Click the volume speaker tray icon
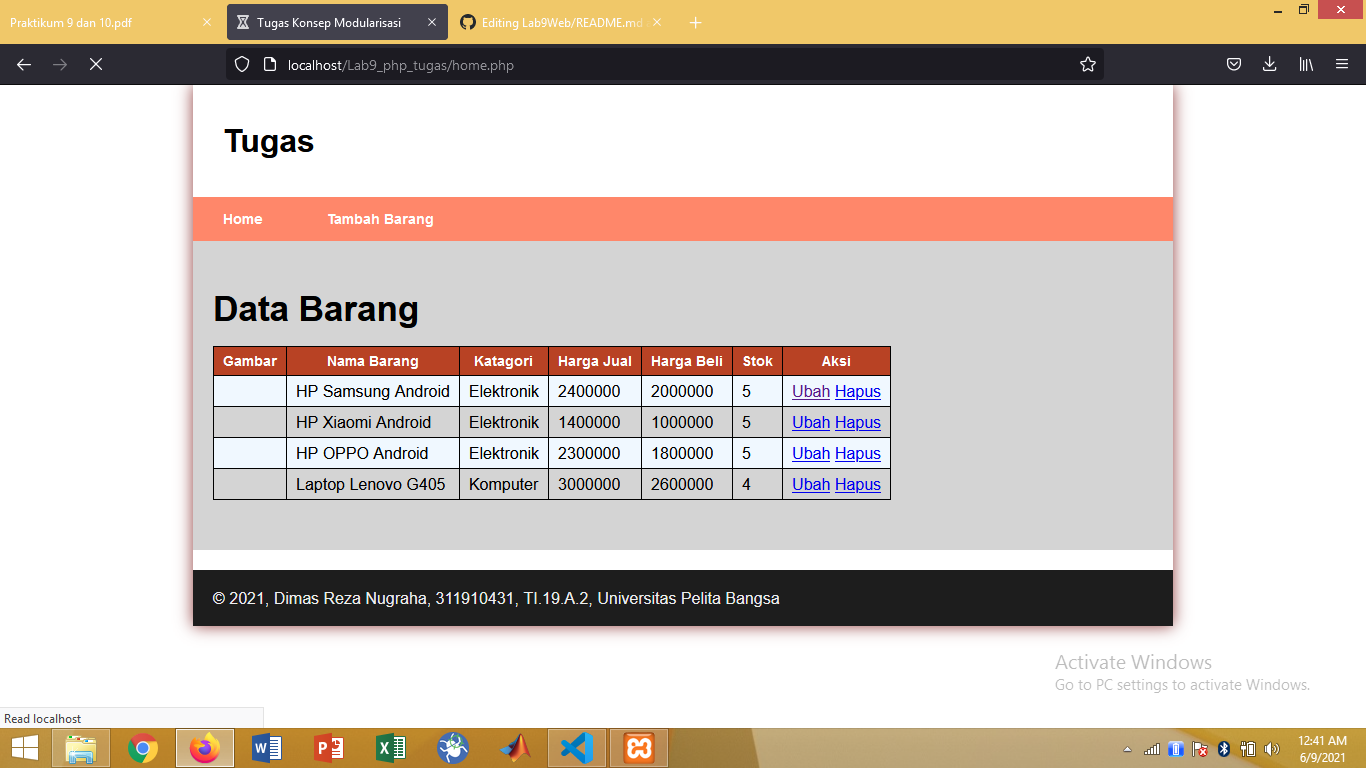This screenshot has width=1366, height=768. pyautogui.click(x=1272, y=749)
